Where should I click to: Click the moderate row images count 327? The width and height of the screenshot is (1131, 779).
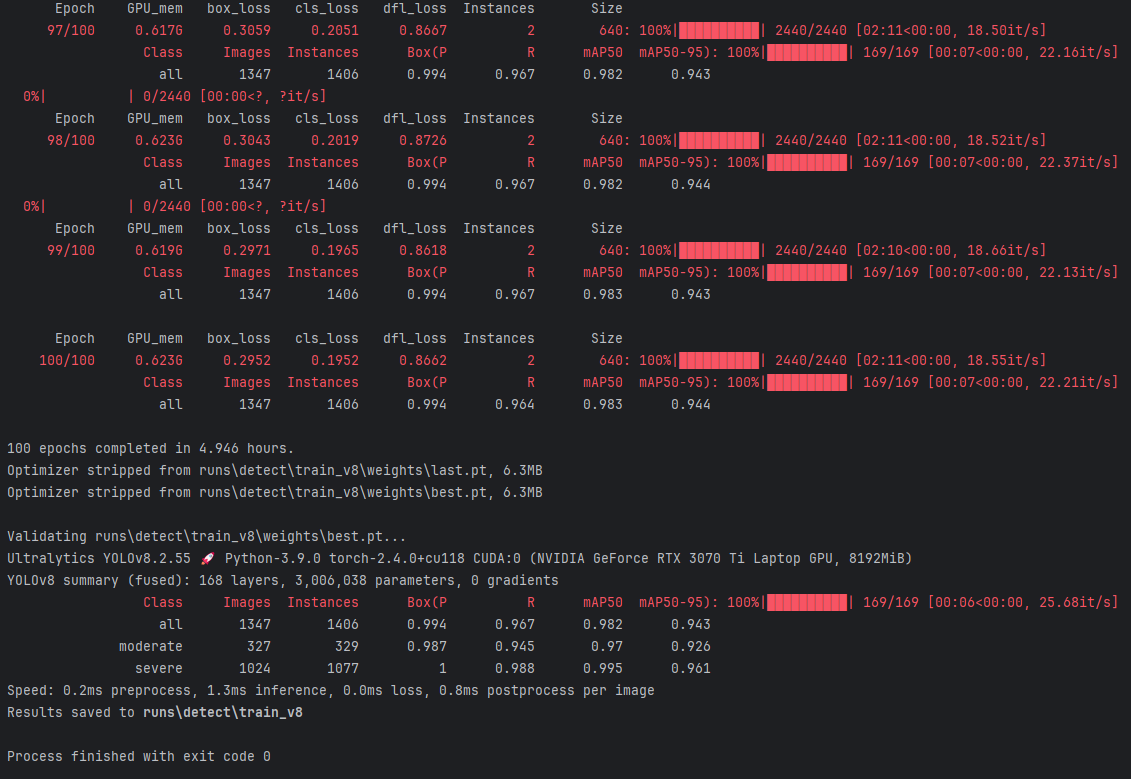pos(259,646)
